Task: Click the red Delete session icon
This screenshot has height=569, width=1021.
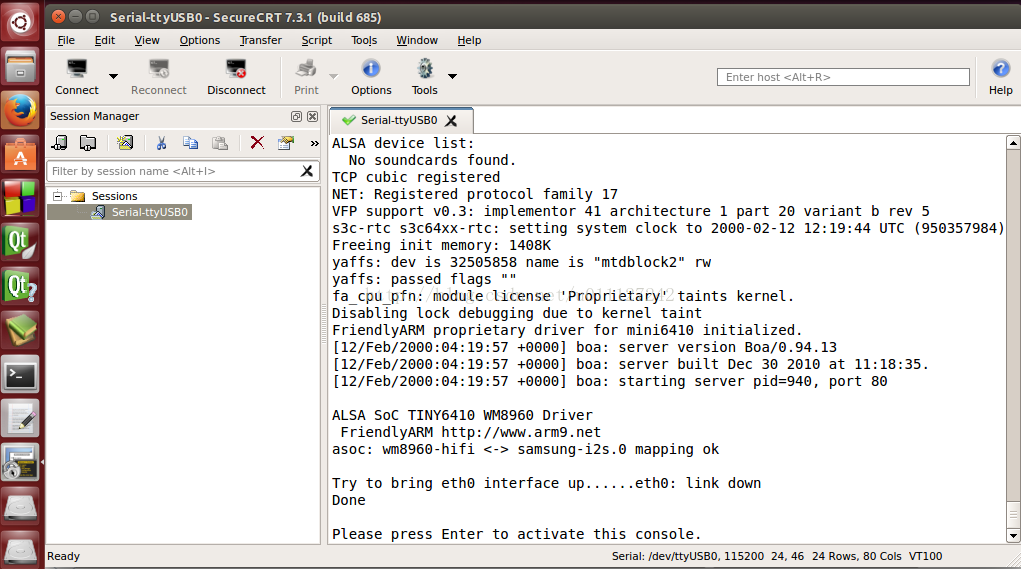Action: coord(257,143)
